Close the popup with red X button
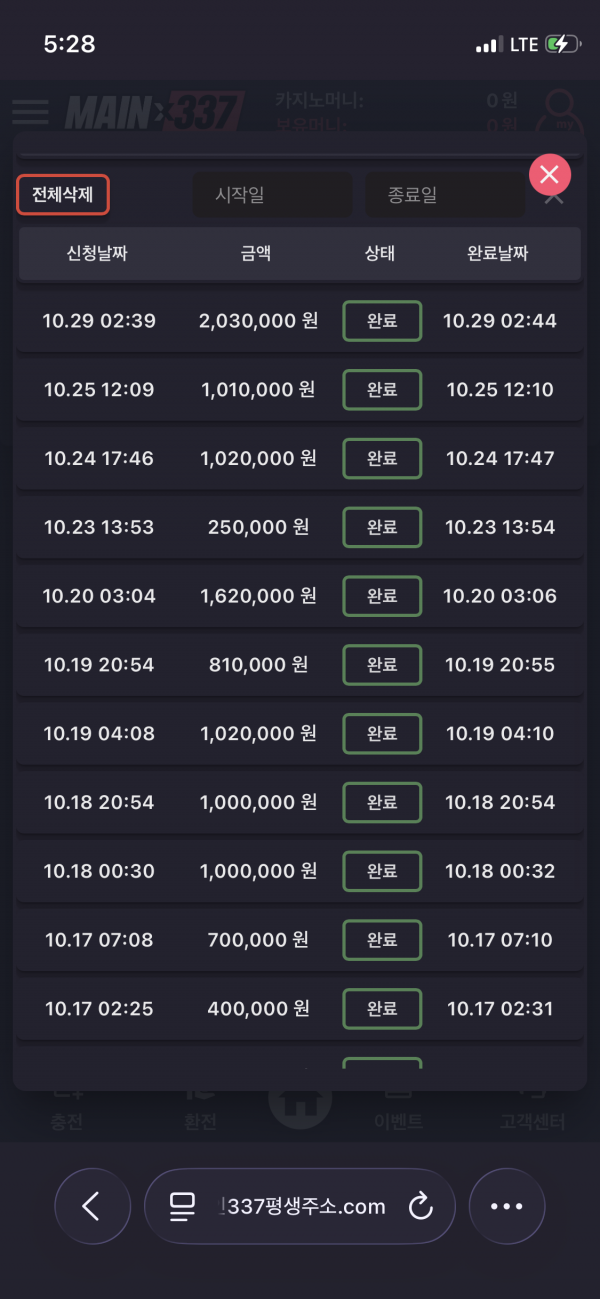 coord(549,175)
